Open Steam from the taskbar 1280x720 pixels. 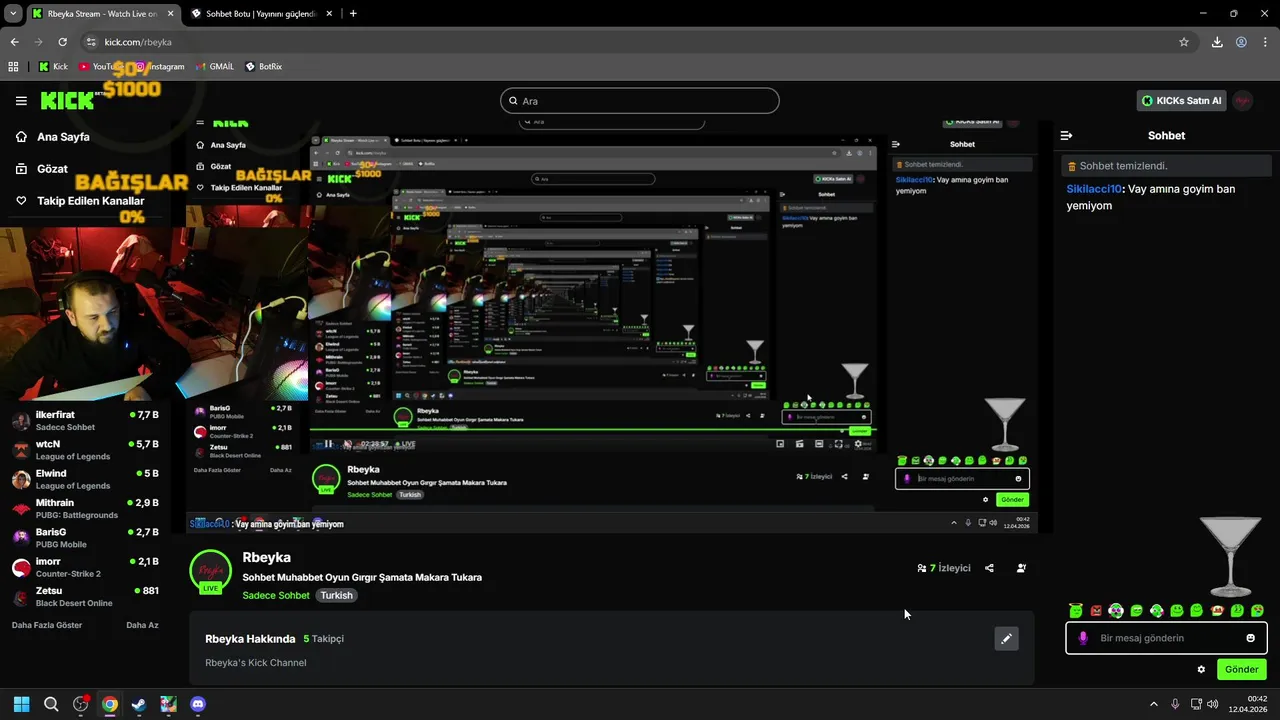139,704
